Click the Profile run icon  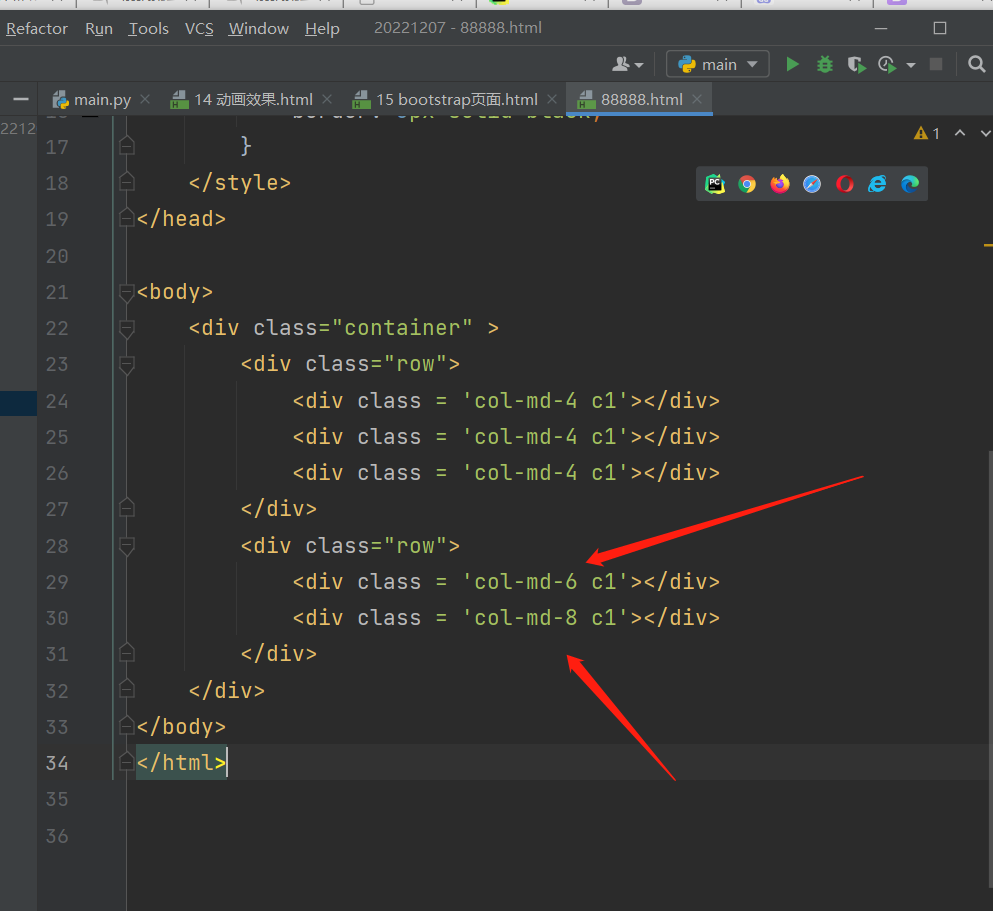887,65
